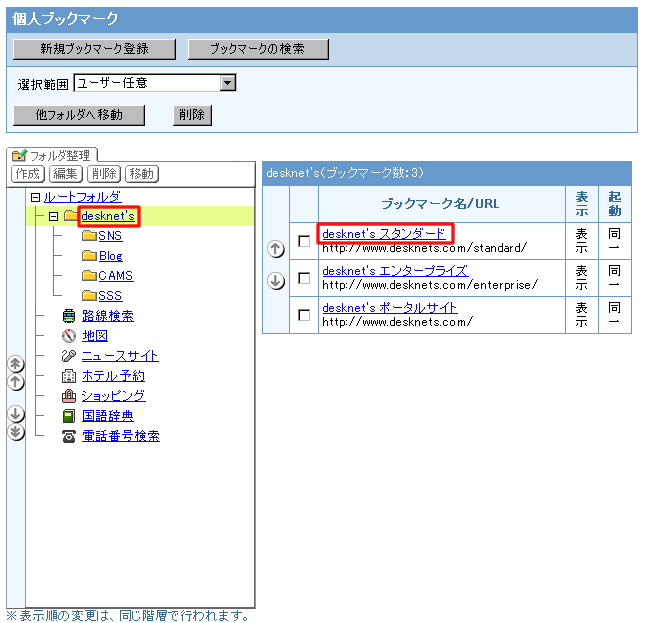The width and height of the screenshot is (646, 623).
Task: Check the desknet's スタンダード bookmark checkbox
Action: (304, 241)
